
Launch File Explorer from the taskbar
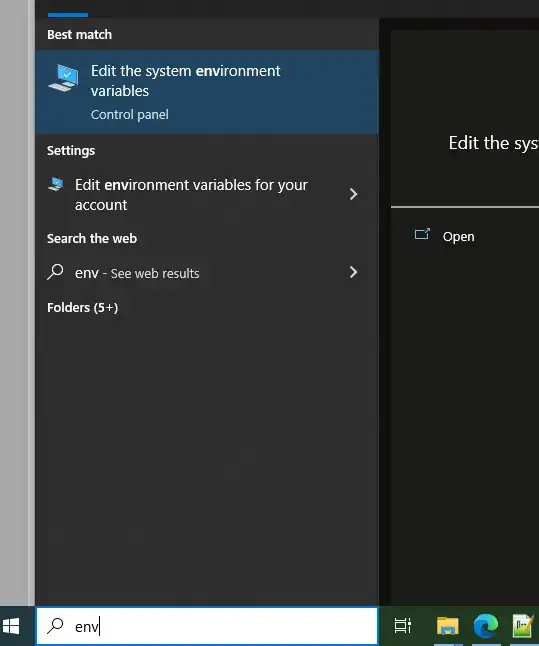coord(448,626)
